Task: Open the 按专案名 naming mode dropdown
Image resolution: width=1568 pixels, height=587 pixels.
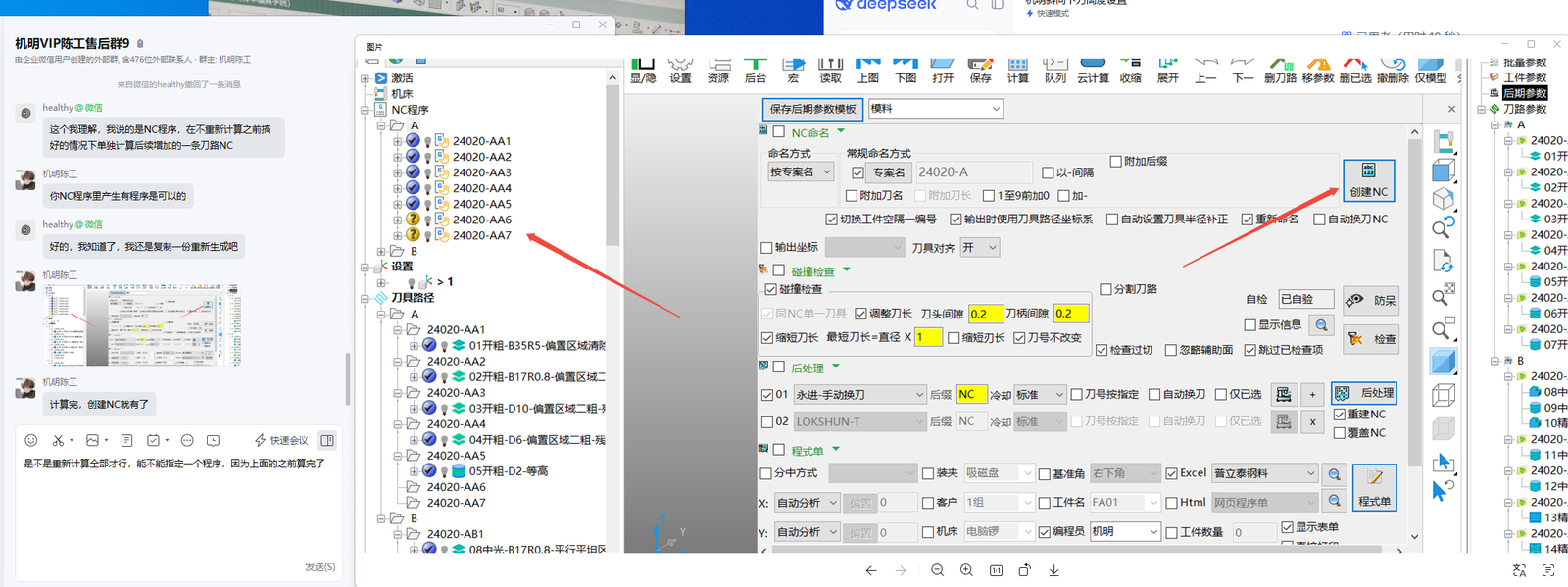Action: pos(800,172)
